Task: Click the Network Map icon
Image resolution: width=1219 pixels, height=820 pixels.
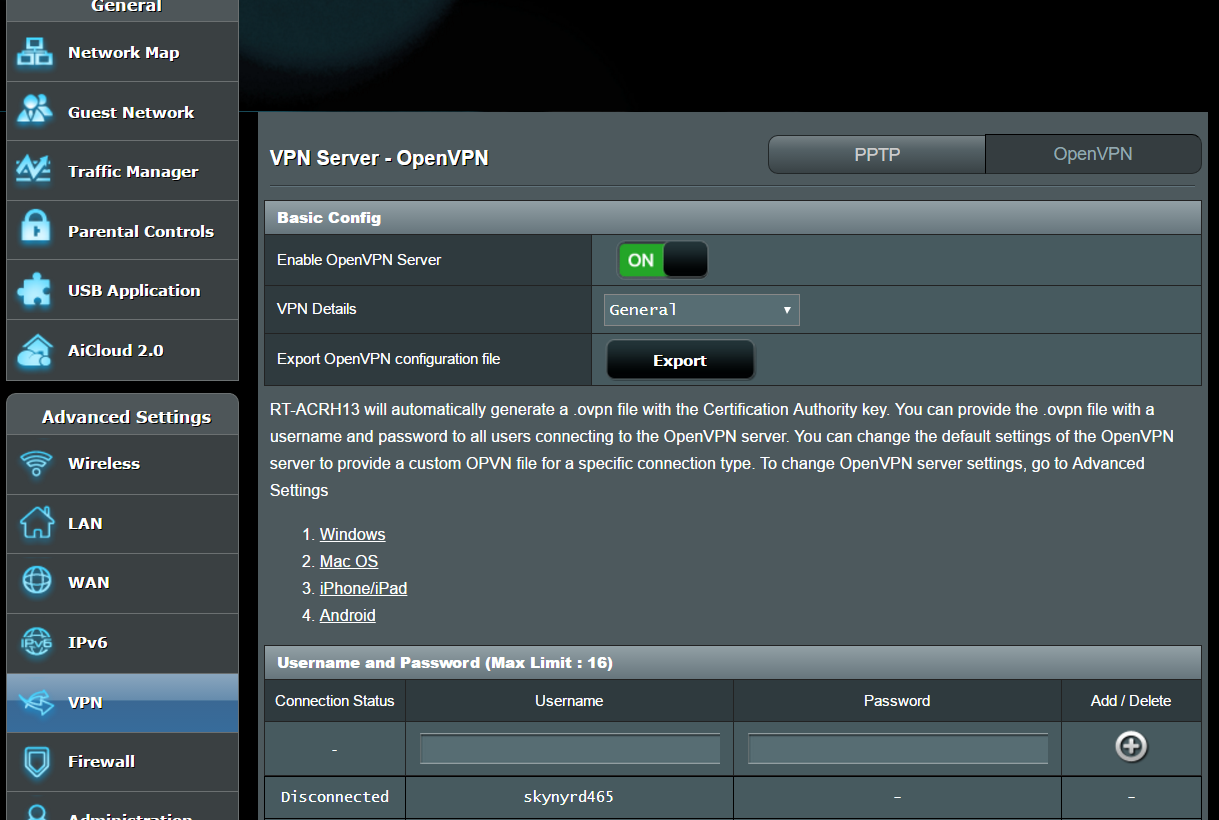Action: pyautogui.click(x=36, y=53)
